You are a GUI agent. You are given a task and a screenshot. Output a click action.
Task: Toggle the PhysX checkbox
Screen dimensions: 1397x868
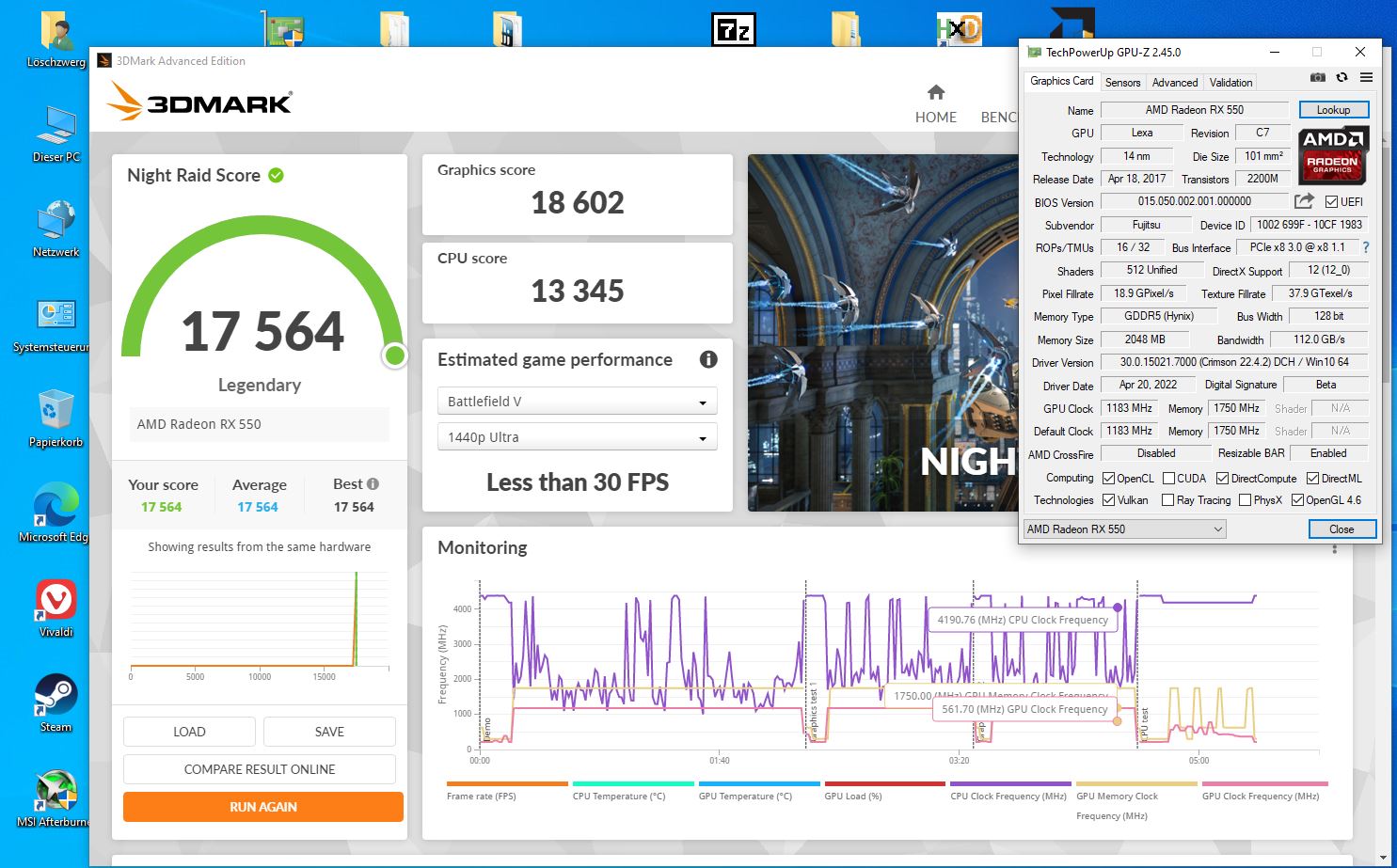(x=1245, y=499)
